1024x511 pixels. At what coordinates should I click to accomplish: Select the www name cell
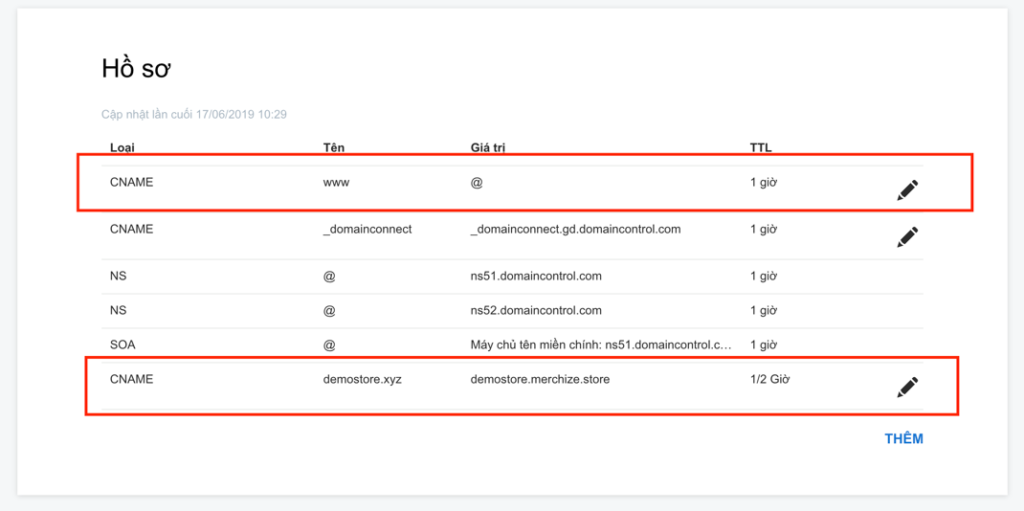pyautogui.click(x=336, y=183)
